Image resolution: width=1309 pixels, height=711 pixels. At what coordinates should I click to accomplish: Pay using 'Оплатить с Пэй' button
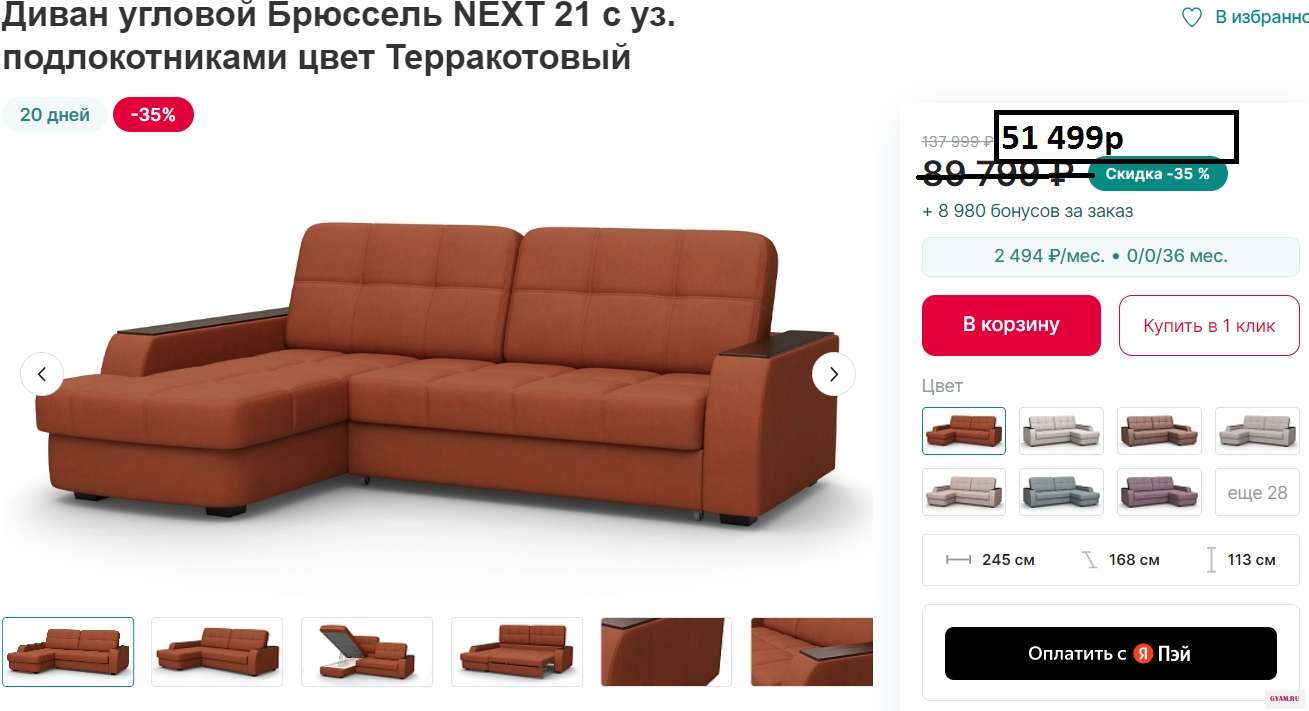coord(1110,654)
